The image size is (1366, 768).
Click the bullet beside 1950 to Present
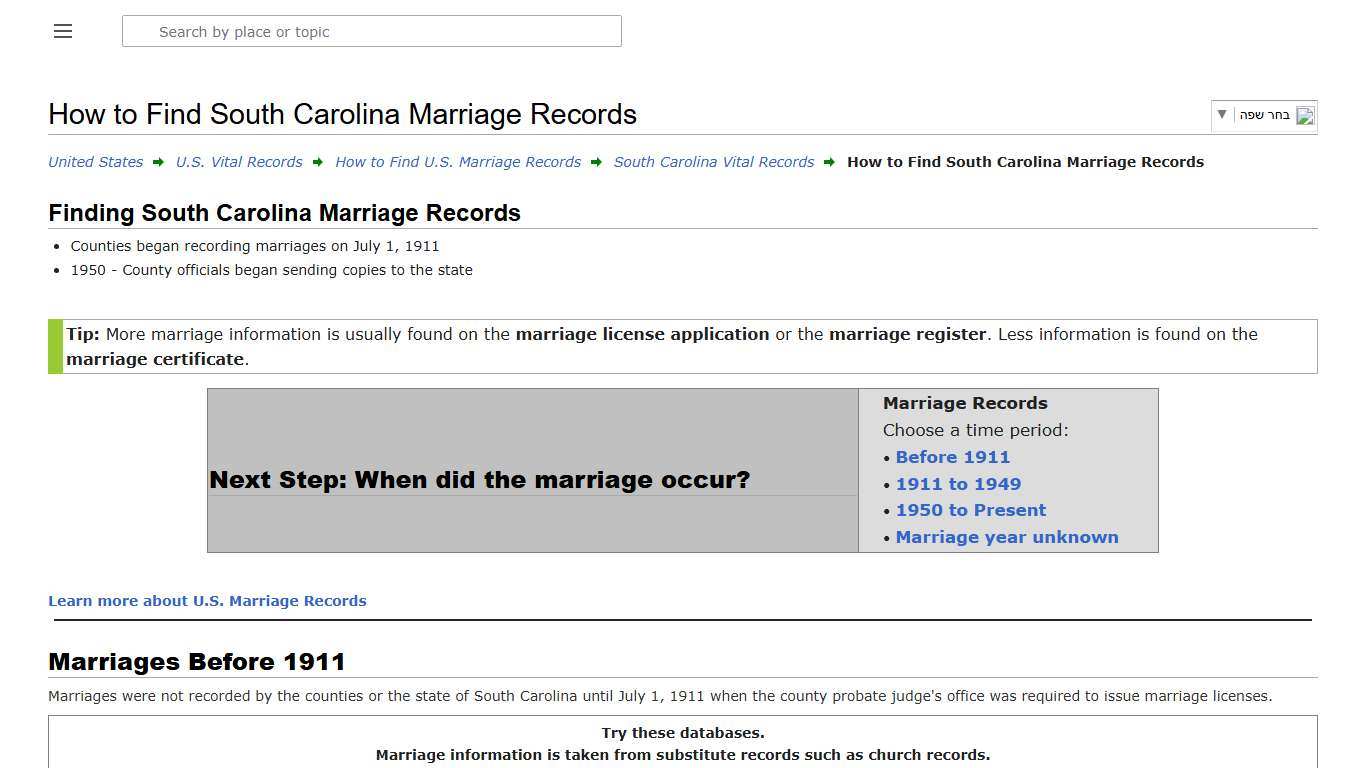[888, 511]
